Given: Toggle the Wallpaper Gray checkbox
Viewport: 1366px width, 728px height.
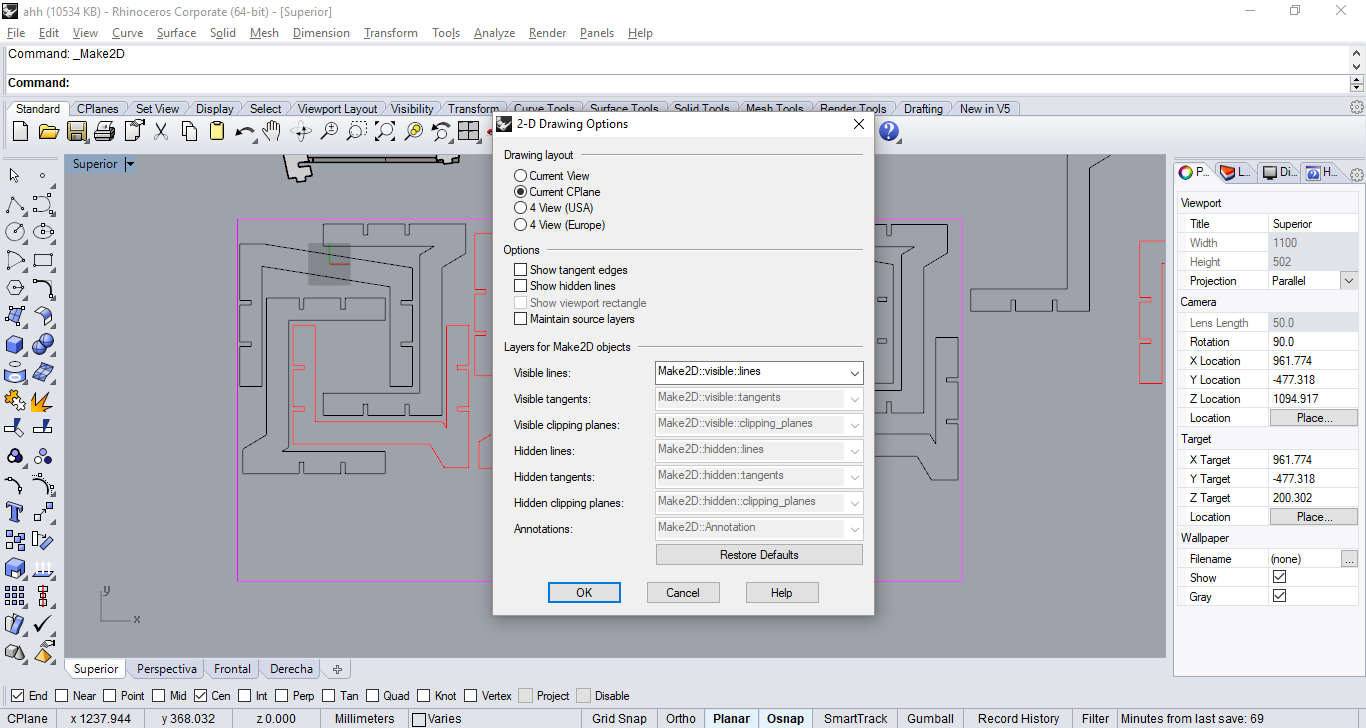Looking at the screenshot, I should click(x=1279, y=596).
